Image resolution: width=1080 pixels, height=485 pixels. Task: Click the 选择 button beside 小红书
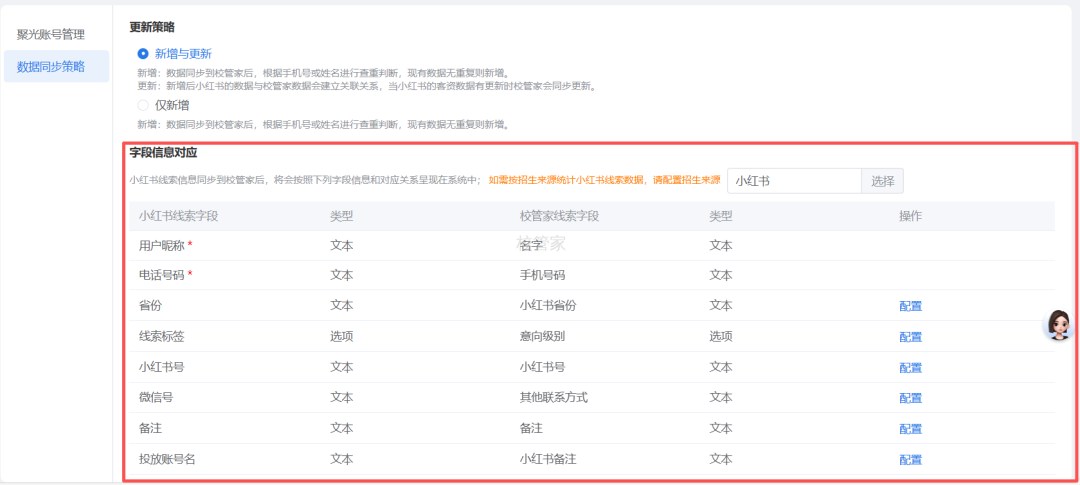pyautogui.click(x=883, y=181)
